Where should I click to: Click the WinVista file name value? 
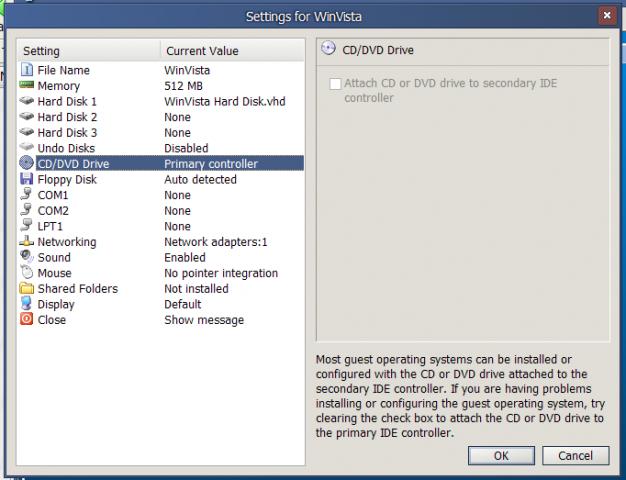(187, 70)
